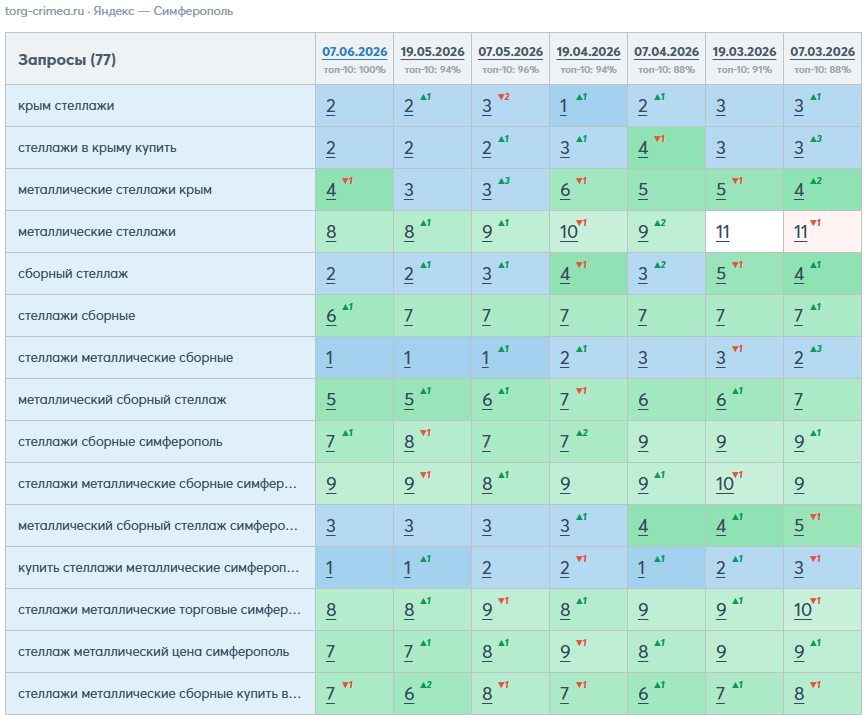Open the 19.05.2026 date column header
This screenshot has height=715, width=866.
432,51
